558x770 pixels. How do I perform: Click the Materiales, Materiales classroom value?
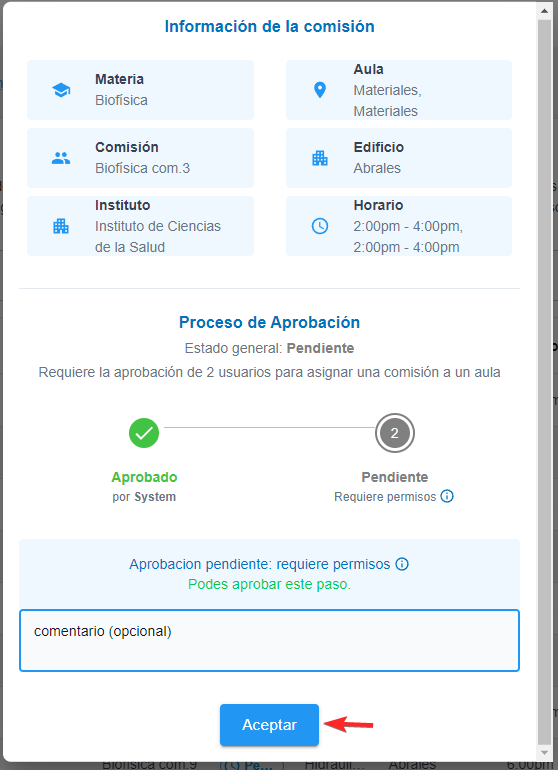[x=388, y=101]
